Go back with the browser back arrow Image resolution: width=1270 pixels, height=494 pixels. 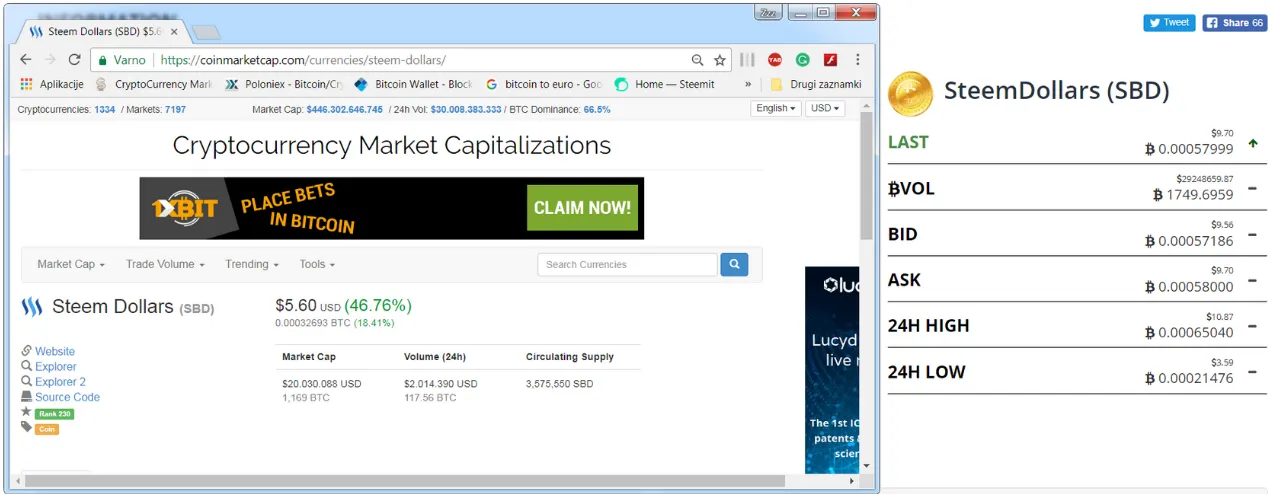pos(26,60)
